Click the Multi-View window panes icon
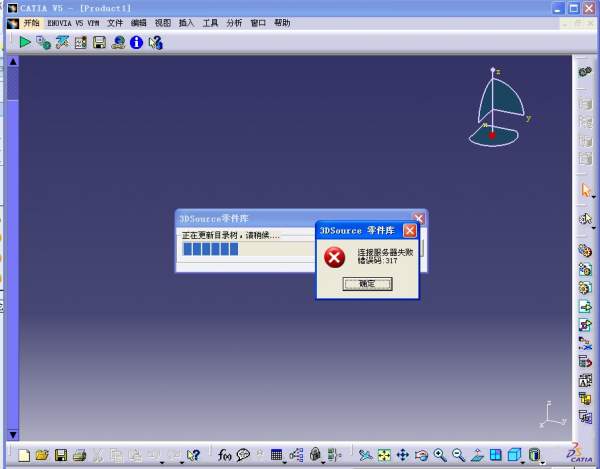 pyautogui.click(x=496, y=455)
